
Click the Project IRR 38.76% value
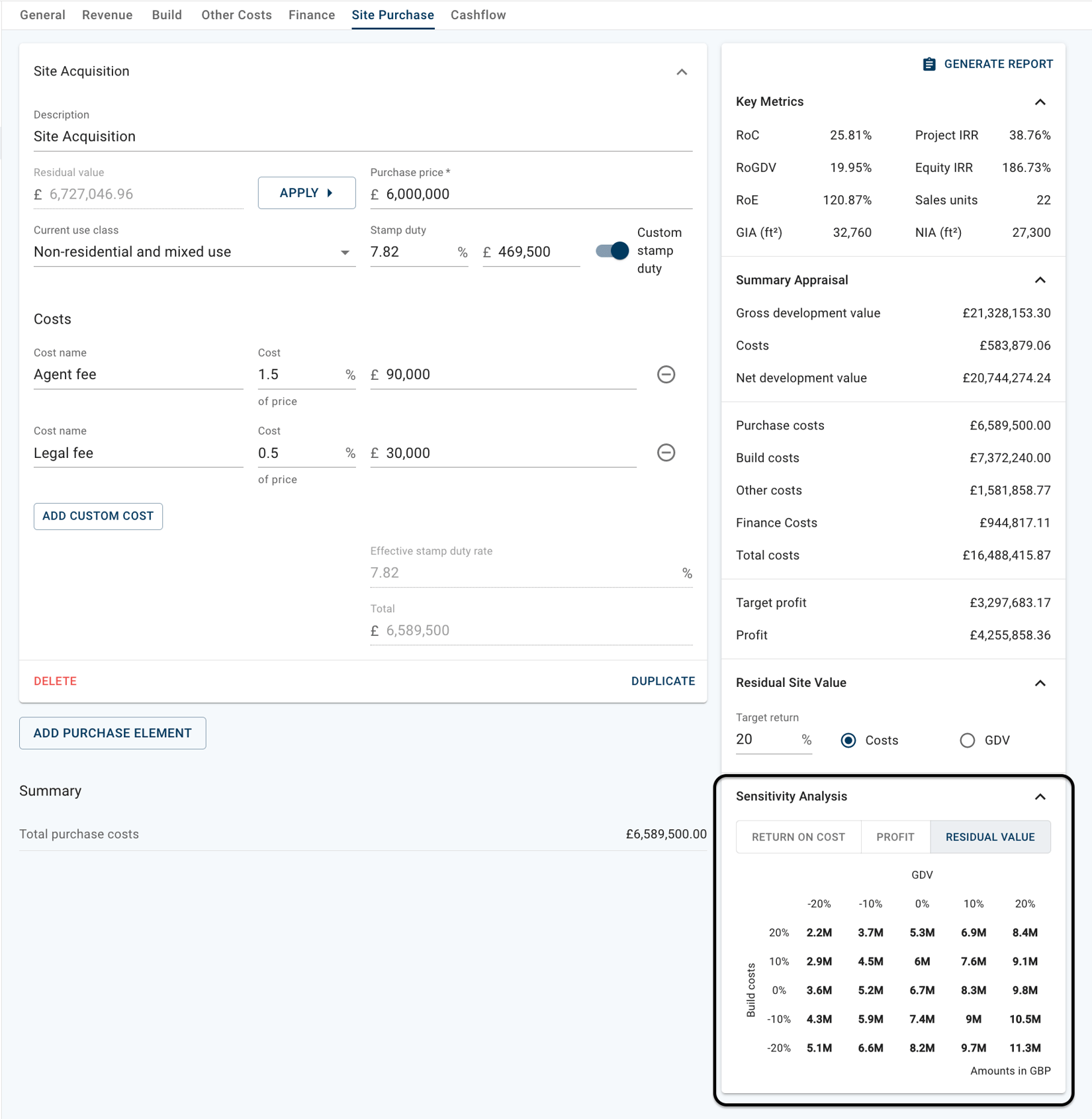[1030, 136]
